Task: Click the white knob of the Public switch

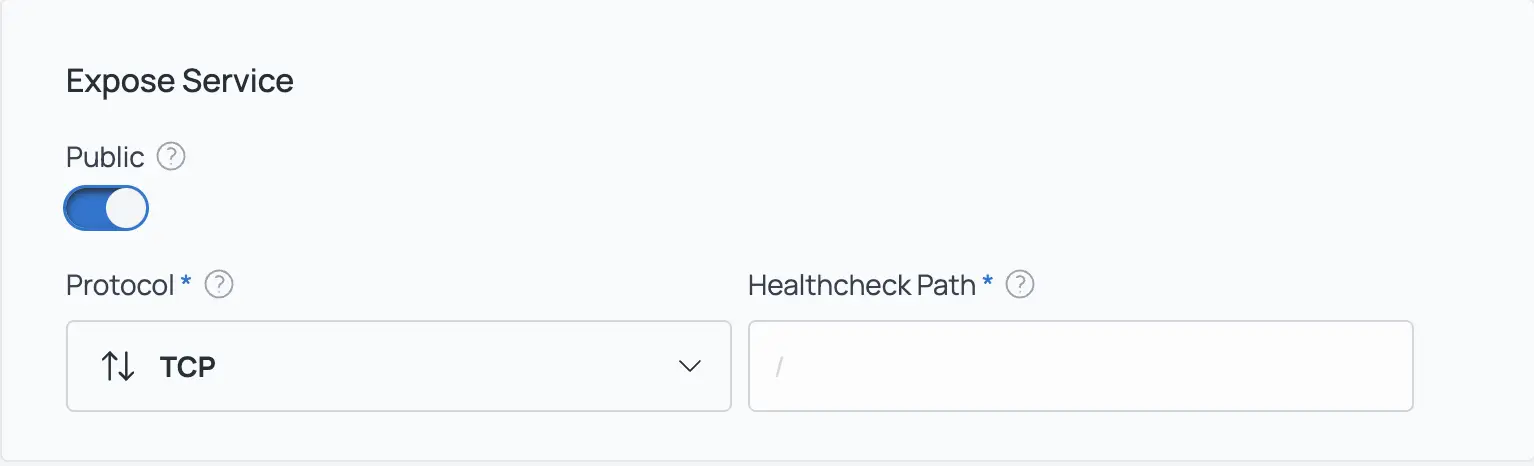Action: click(x=126, y=208)
